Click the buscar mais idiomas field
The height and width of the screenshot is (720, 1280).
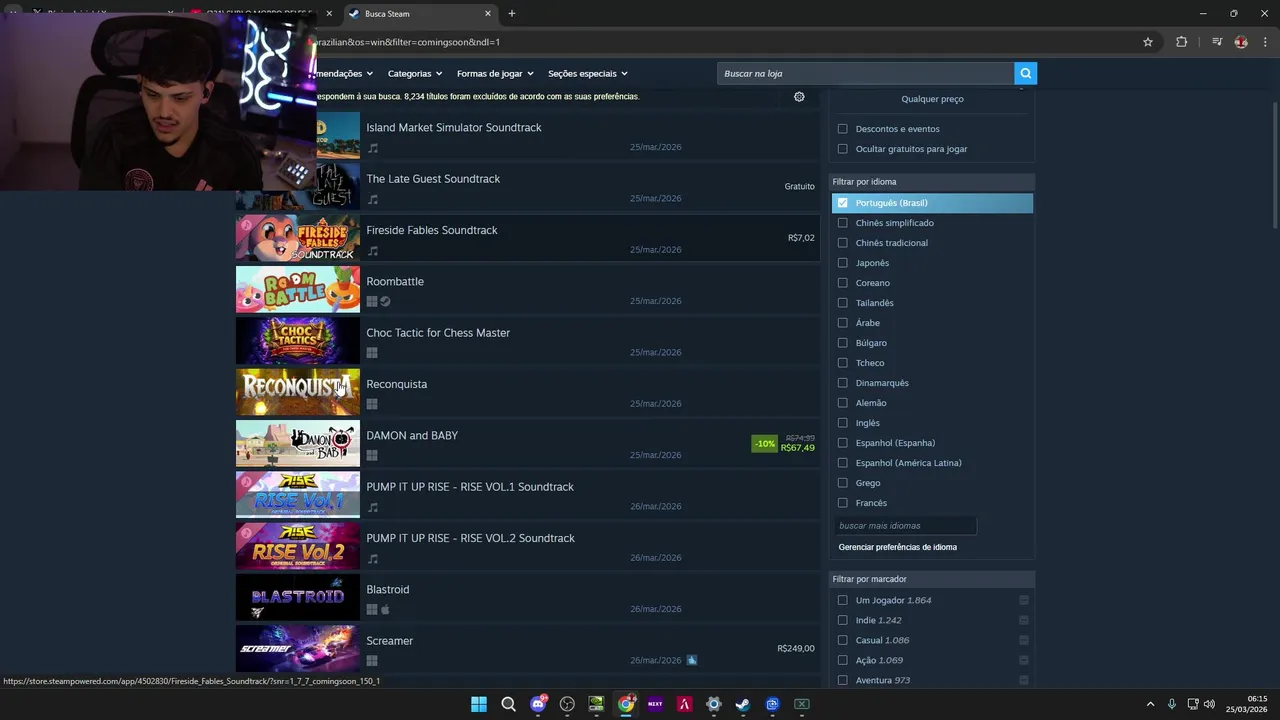pos(905,526)
